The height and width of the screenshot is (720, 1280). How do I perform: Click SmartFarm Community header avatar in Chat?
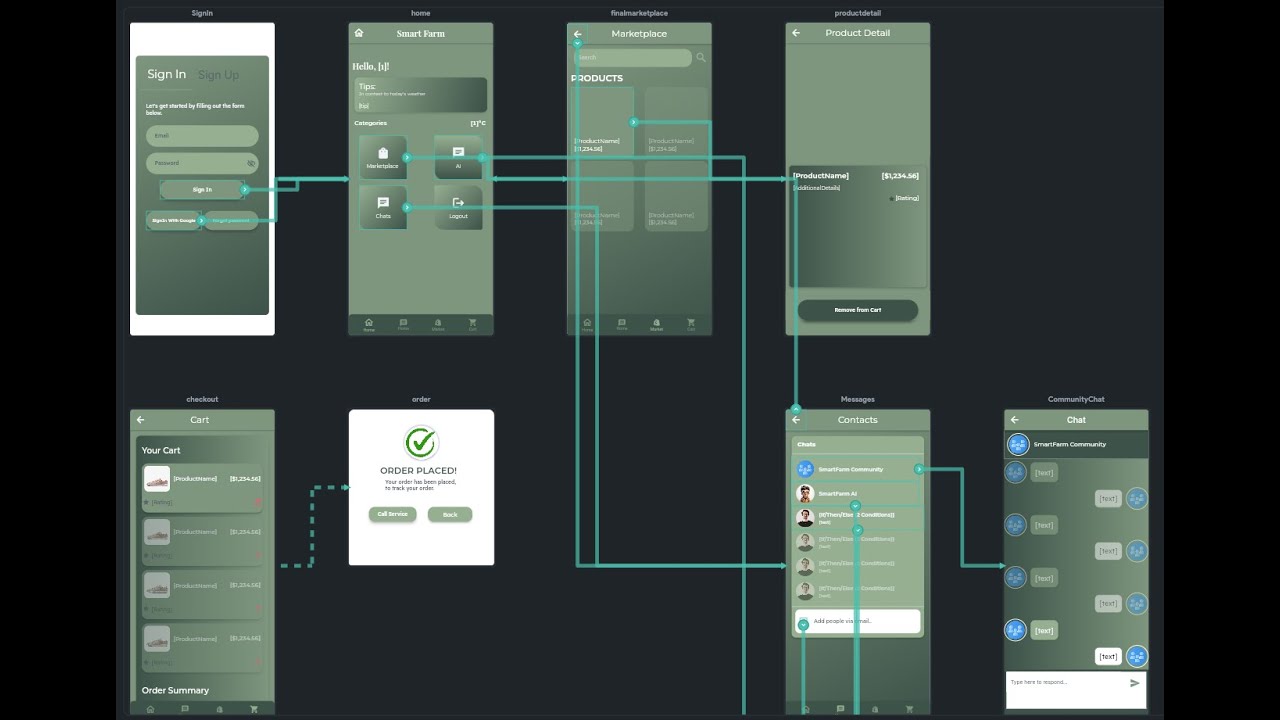1018,444
